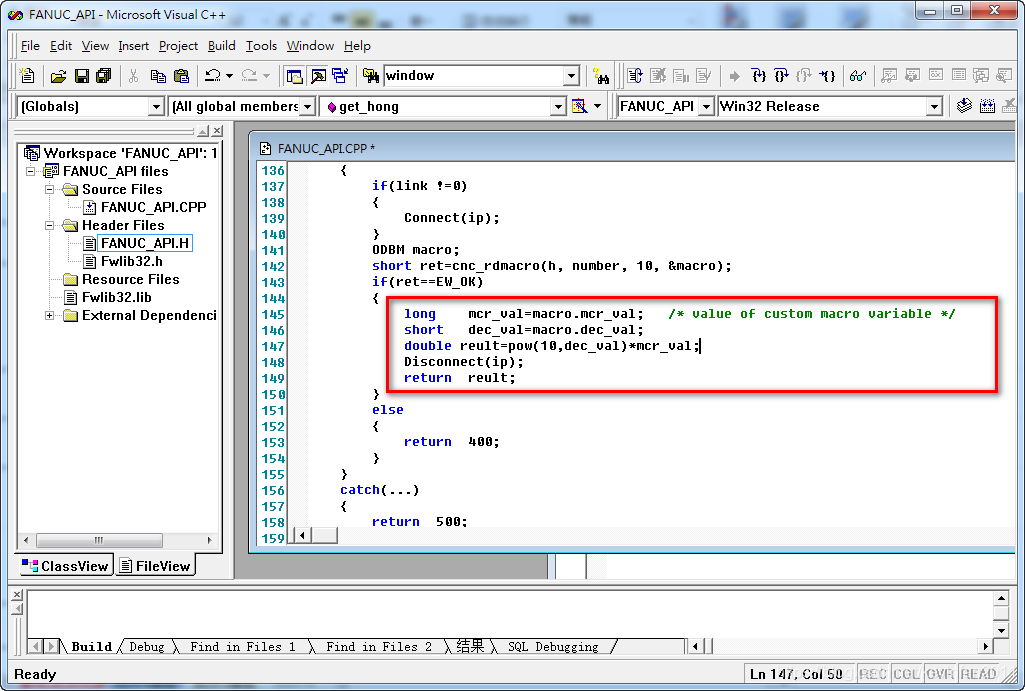The width and height of the screenshot is (1025, 691).
Task: Click the Workspace window toggle icon
Action: click(294, 76)
